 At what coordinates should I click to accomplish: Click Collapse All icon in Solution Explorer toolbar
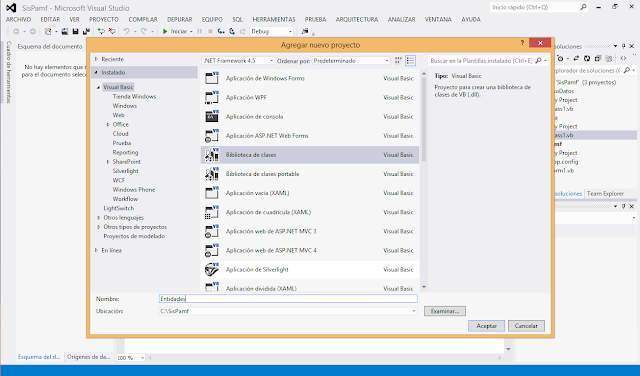[598, 58]
